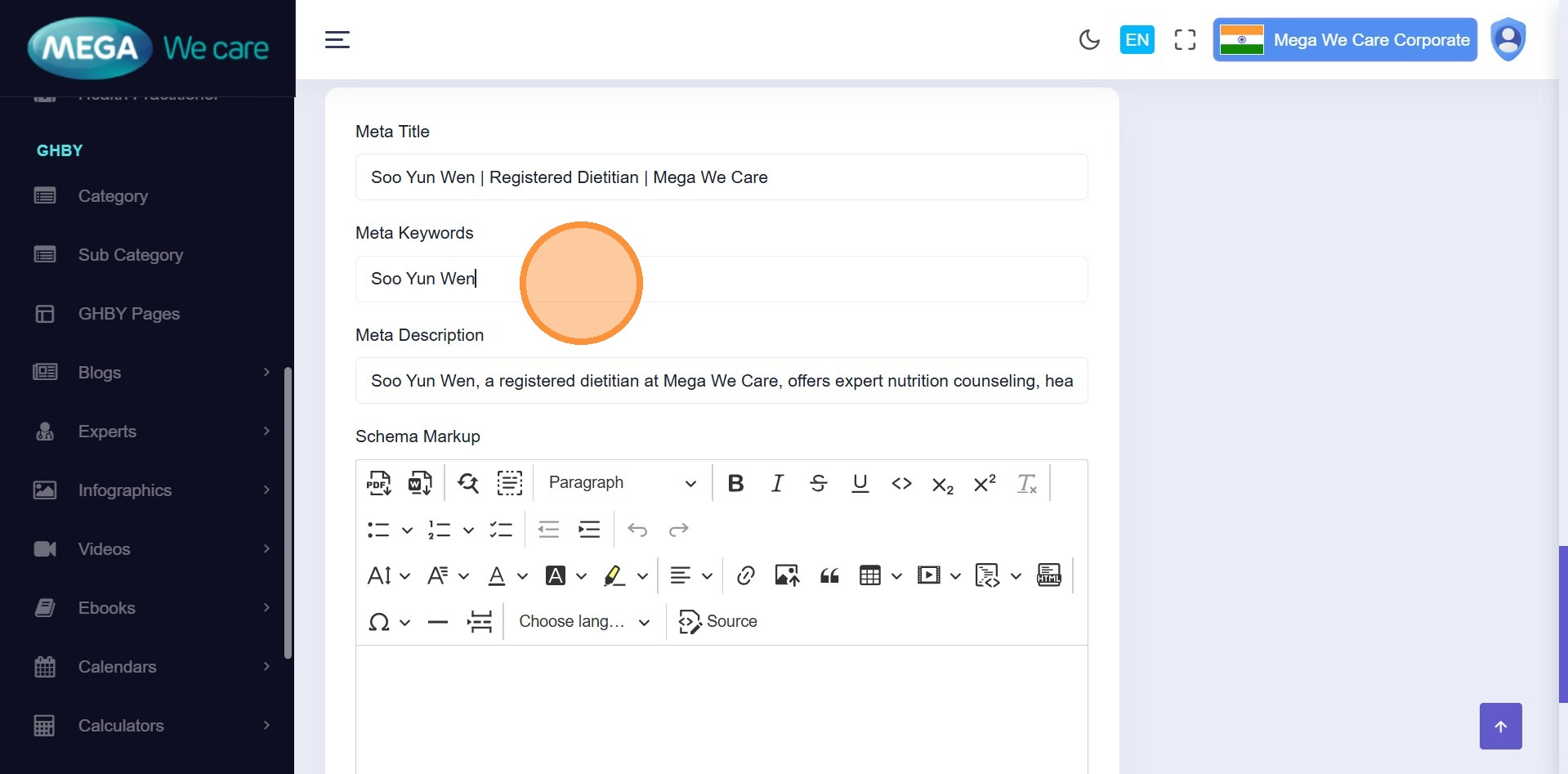Insert a block quote
This screenshot has width=1568, height=774.
tap(829, 575)
